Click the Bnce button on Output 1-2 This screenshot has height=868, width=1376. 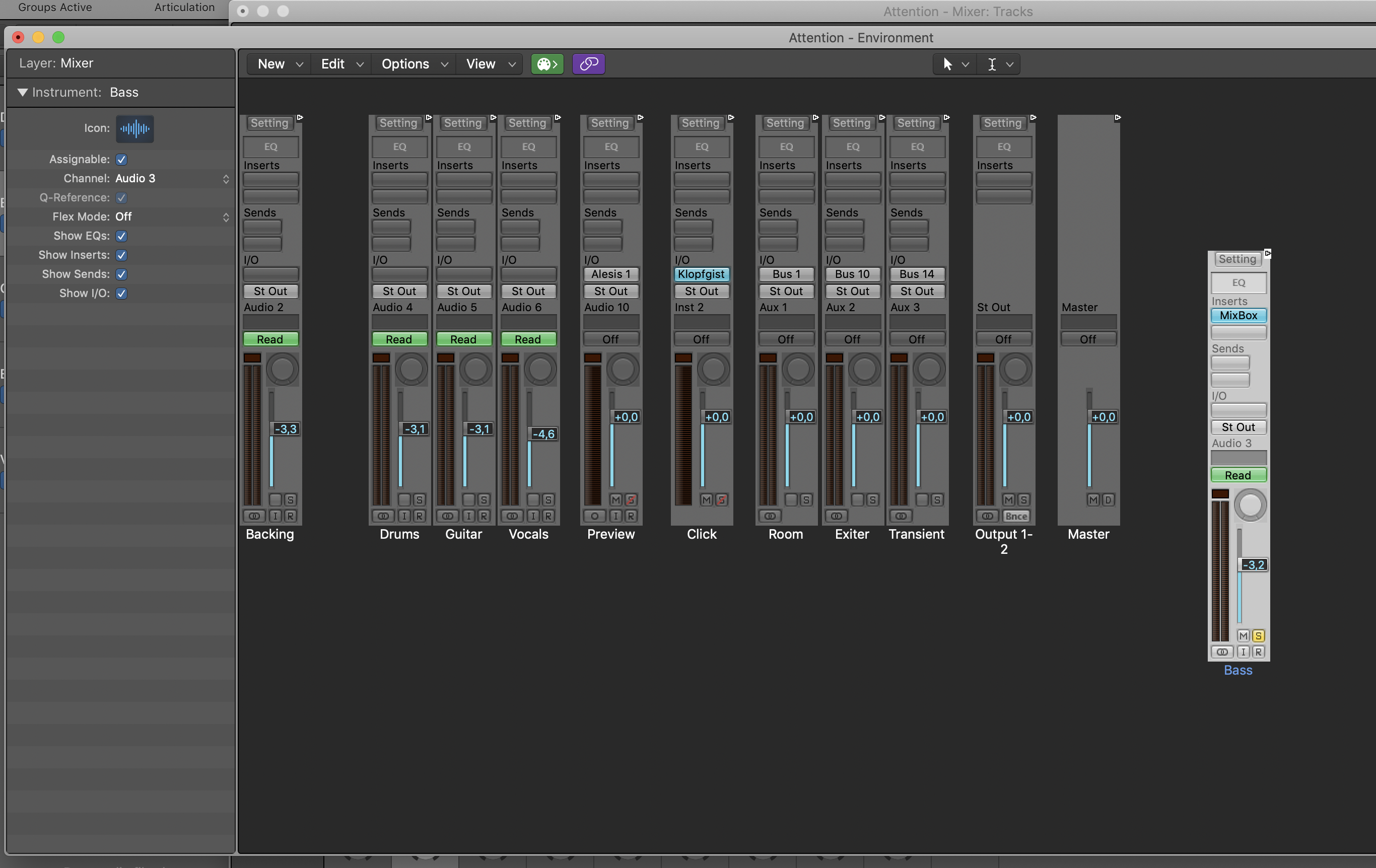(1016, 516)
